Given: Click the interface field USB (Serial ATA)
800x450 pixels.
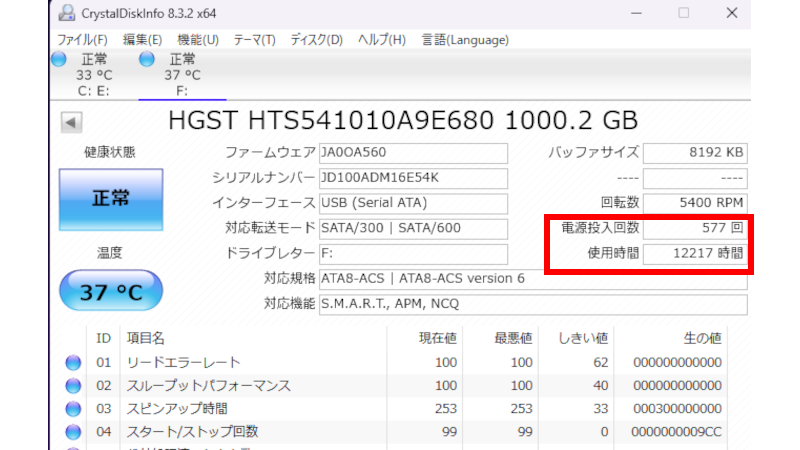Looking at the screenshot, I should point(413,203).
